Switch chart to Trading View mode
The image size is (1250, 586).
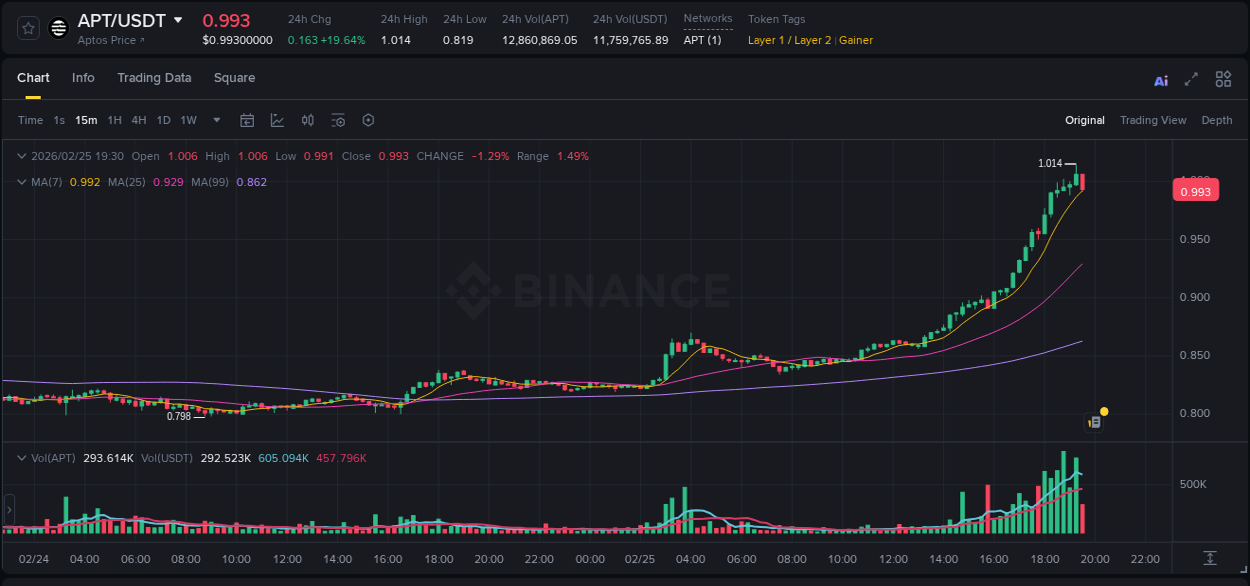(x=1153, y=120)
